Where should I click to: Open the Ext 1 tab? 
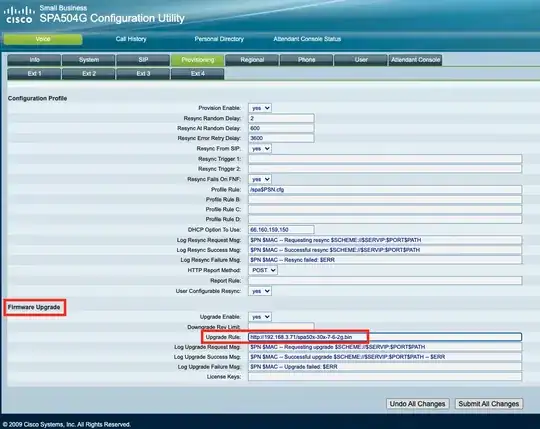[34, 74]
